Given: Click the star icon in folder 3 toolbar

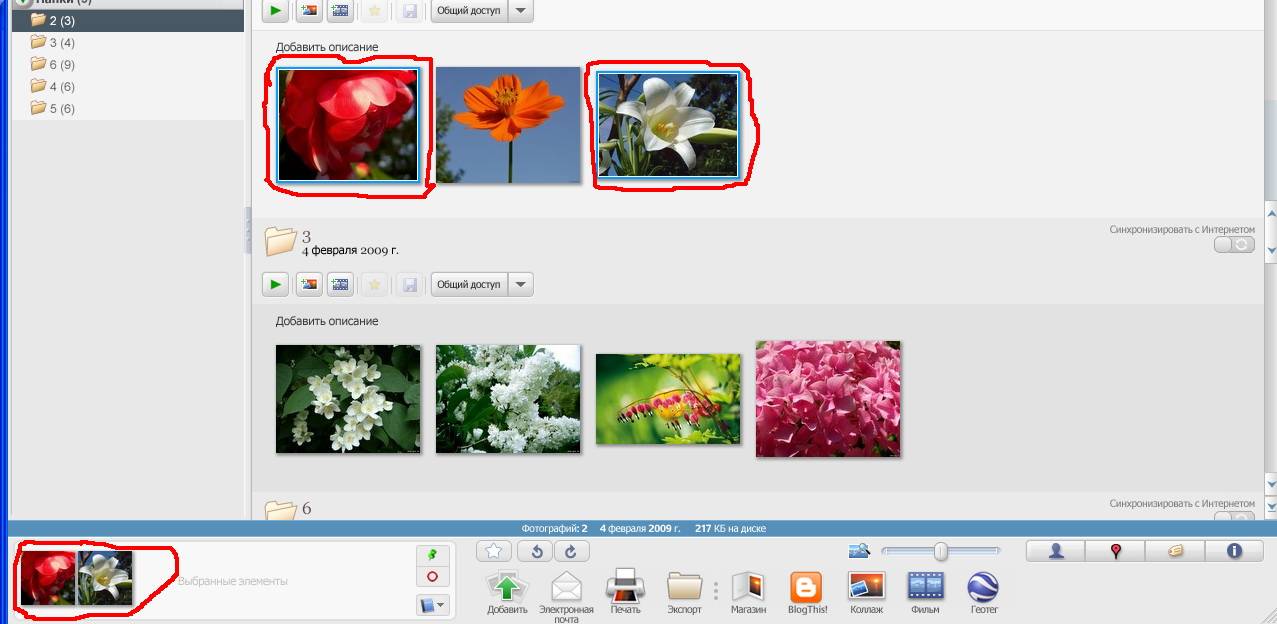Looking at the screenshot, I should (375, 284).
